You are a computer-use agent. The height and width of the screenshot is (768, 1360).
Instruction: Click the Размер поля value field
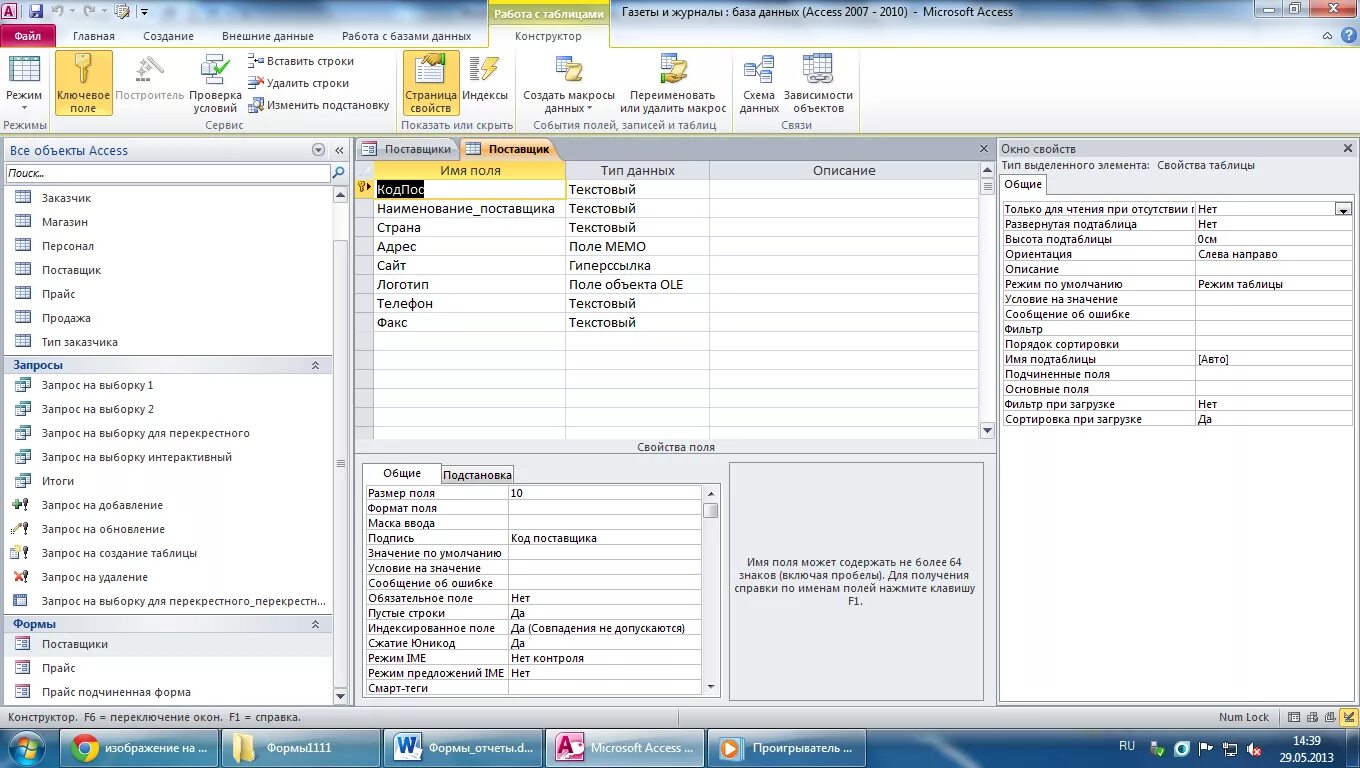605,493
